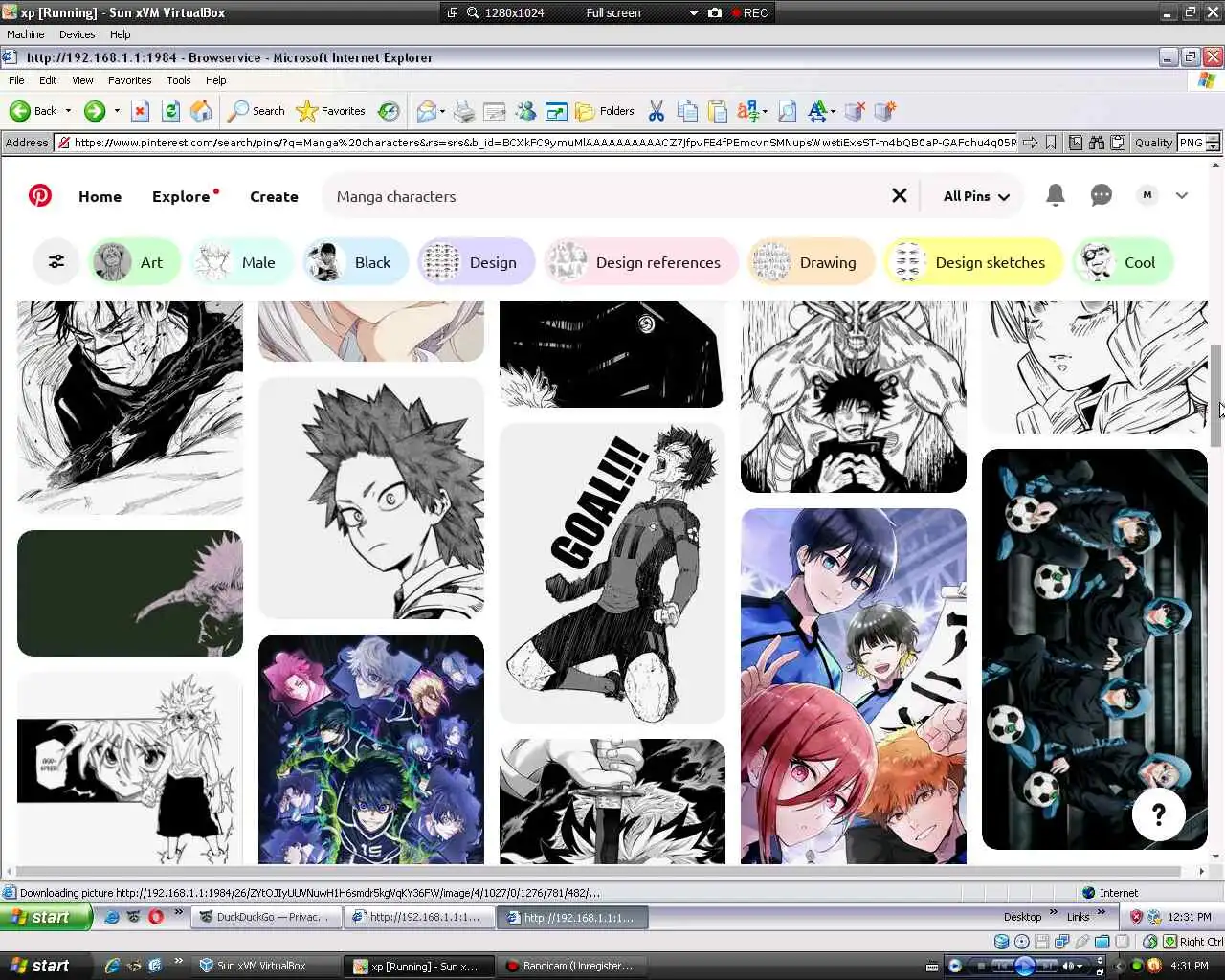Click the guest XP start button
Viewport: 1225px width, 980px height.
[x=46, y=917]
